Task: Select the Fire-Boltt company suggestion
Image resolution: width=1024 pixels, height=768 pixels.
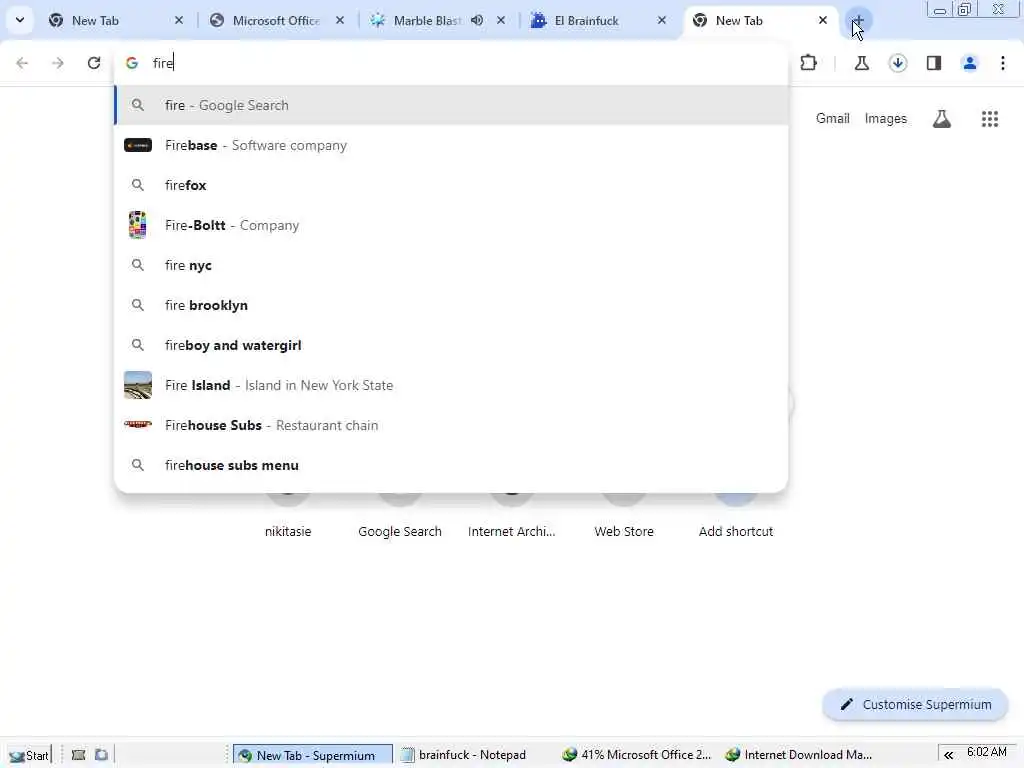Action: [451, 225]
